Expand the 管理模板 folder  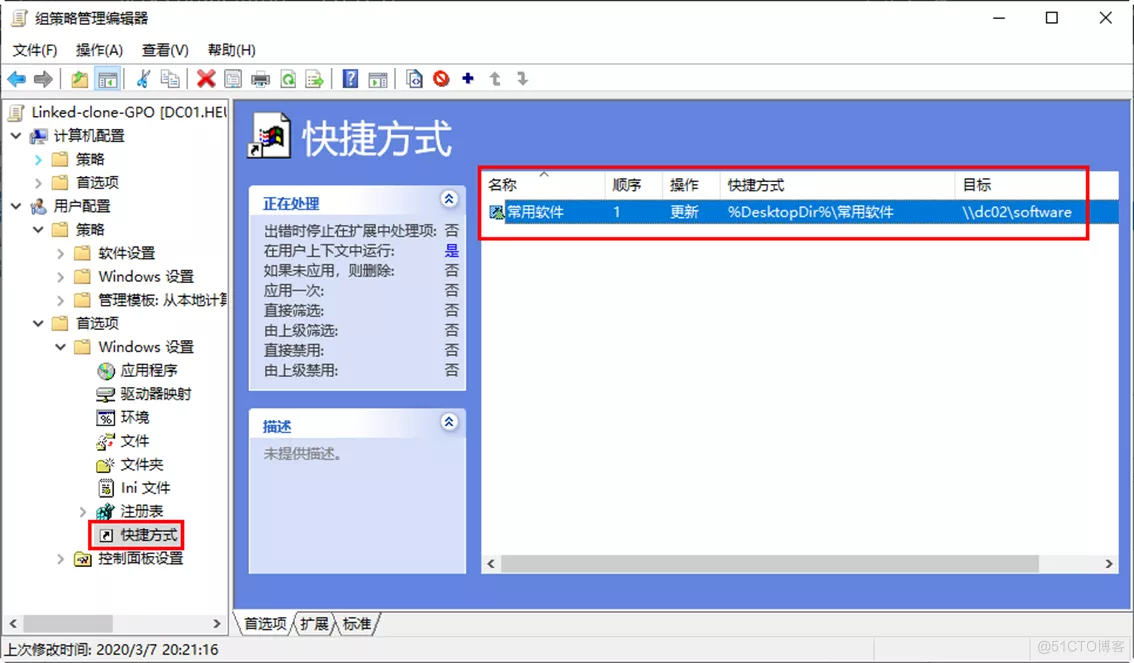[x=61, y=300]
